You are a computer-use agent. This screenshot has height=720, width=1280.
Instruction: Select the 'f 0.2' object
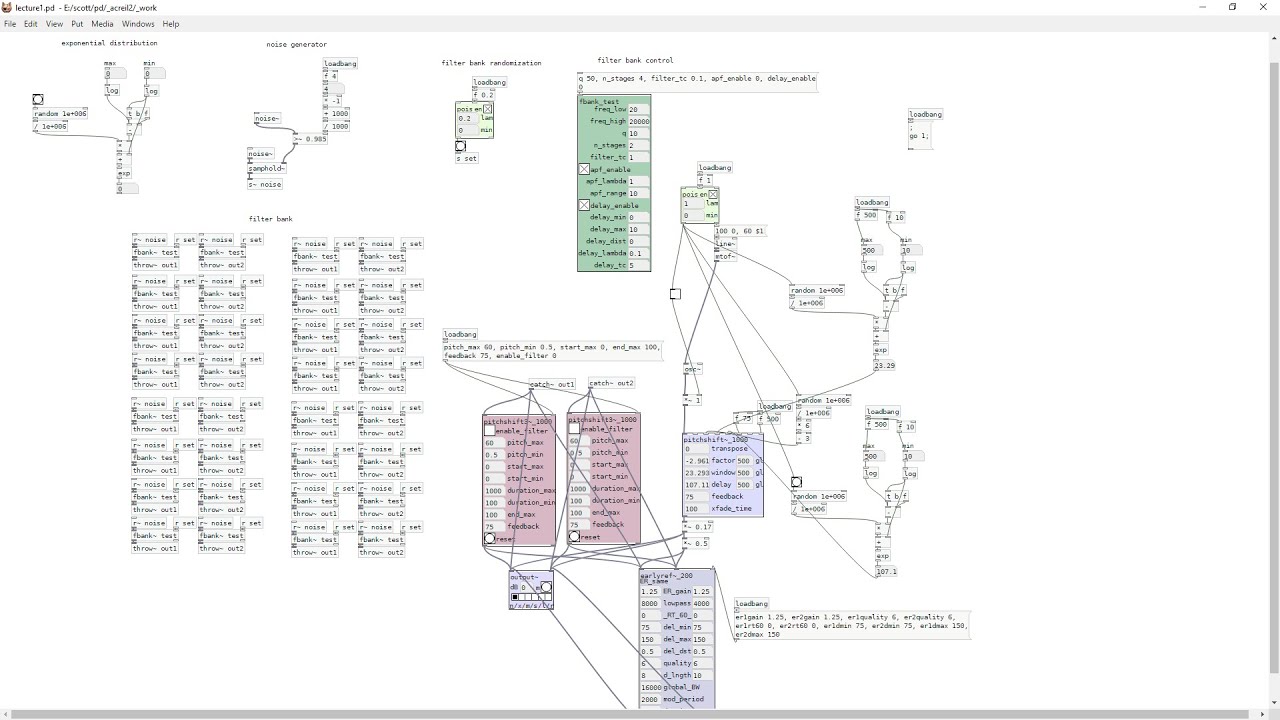[x=484, y=96]
